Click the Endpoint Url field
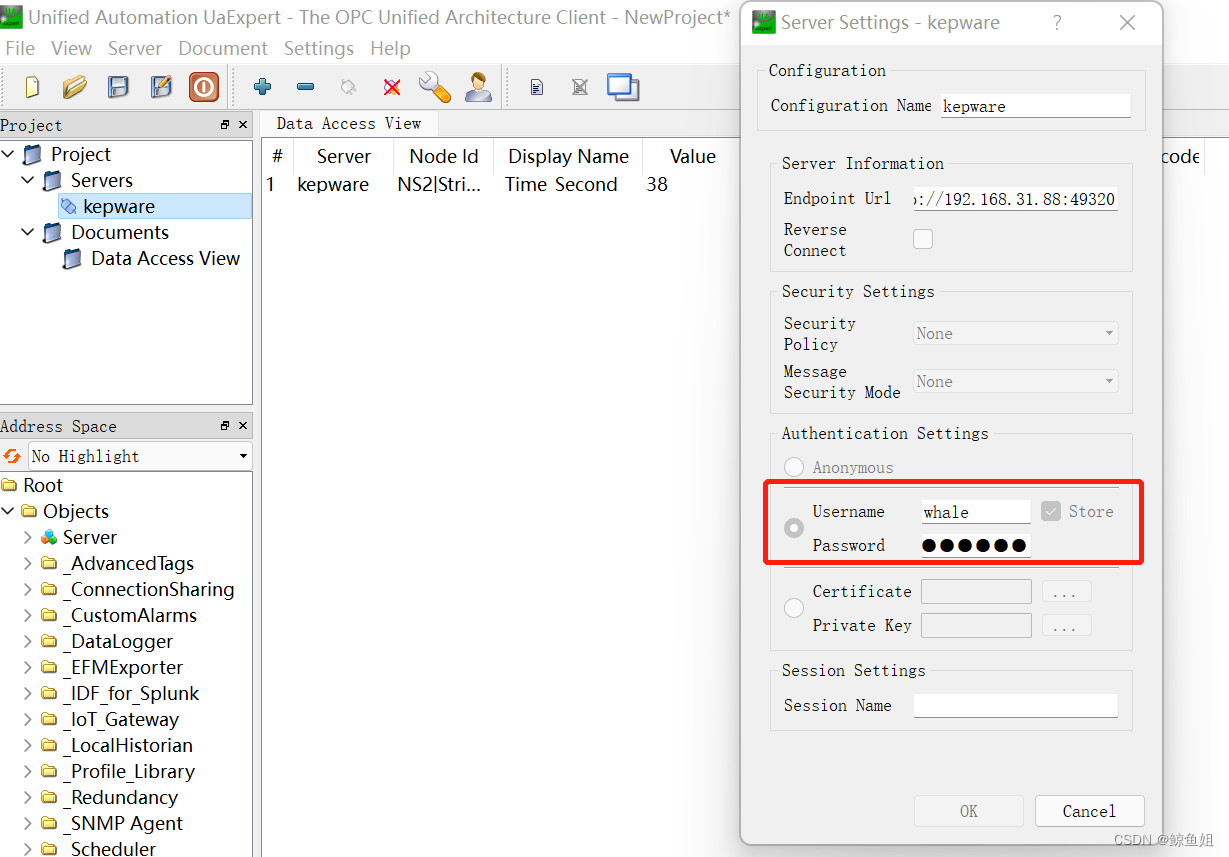This screenshot has height=857, width=1229. (x=1015, y=199)
